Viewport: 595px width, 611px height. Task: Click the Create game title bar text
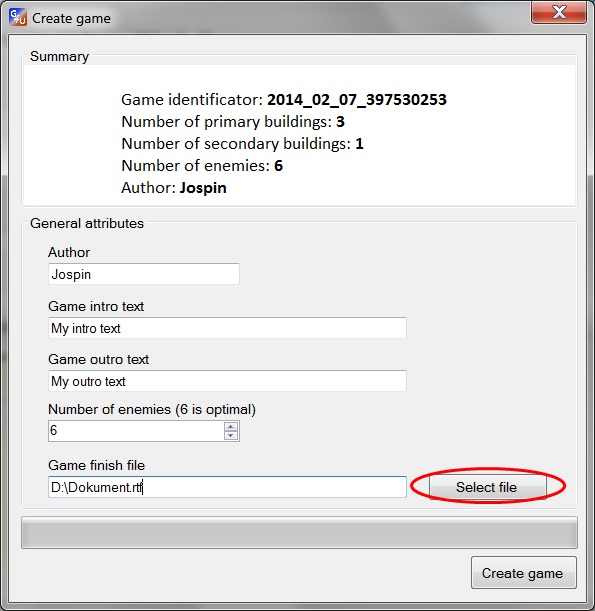71,18
